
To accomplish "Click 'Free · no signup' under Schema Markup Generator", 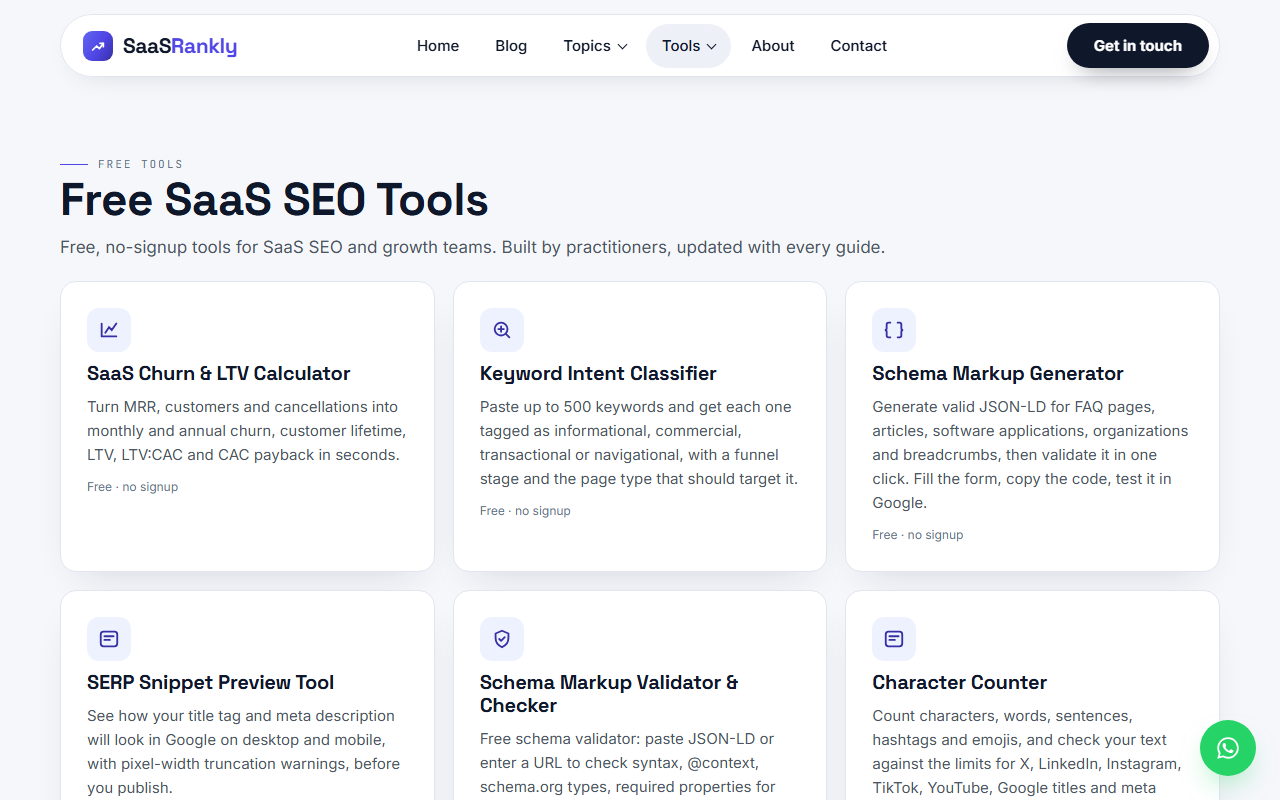I will click(x=918, y=535).
